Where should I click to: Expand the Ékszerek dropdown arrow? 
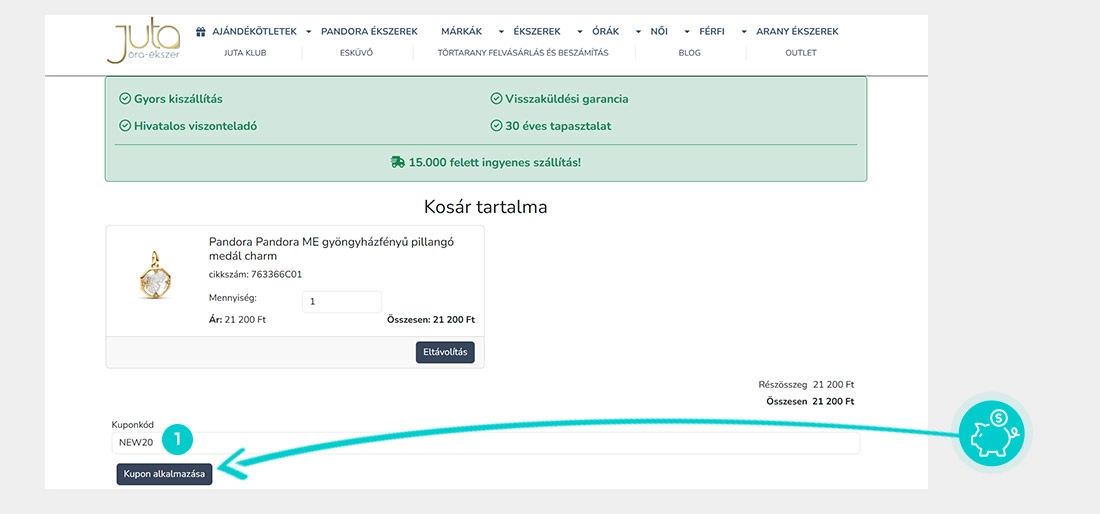(579, 32)
